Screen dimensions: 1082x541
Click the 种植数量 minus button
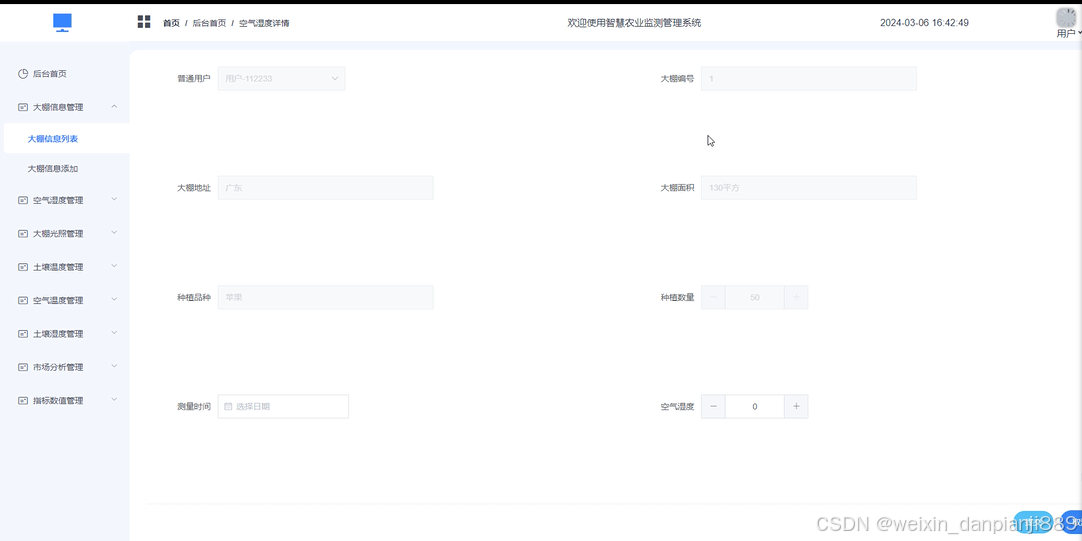pyautogui.click(x=714, y=297)
